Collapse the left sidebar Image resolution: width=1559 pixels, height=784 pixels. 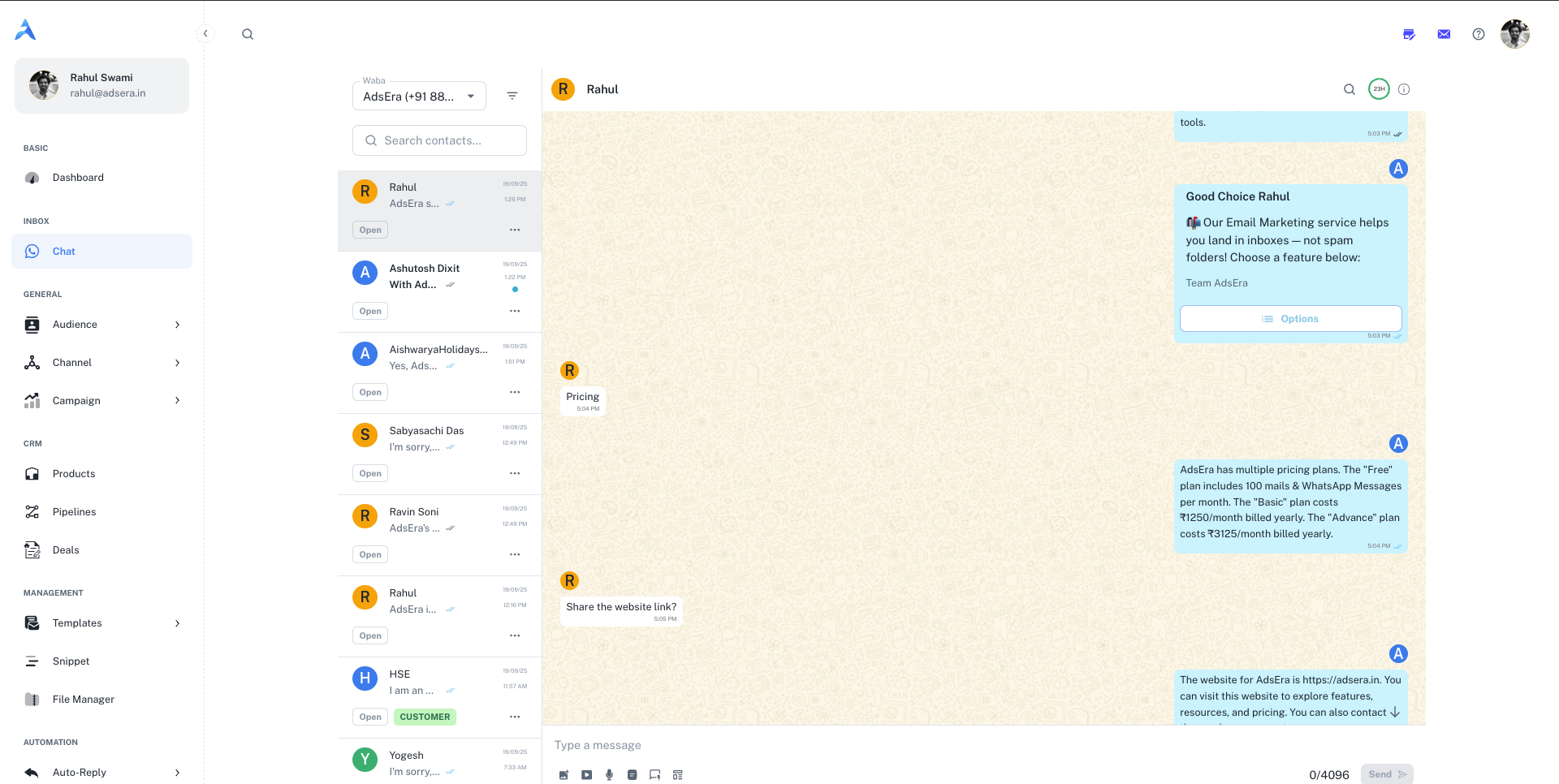[x=205, y=33]
